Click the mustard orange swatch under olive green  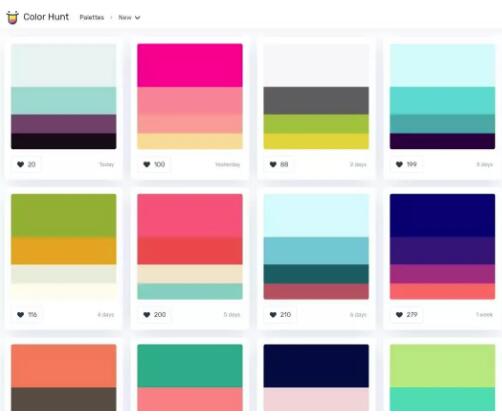point(64,251)
